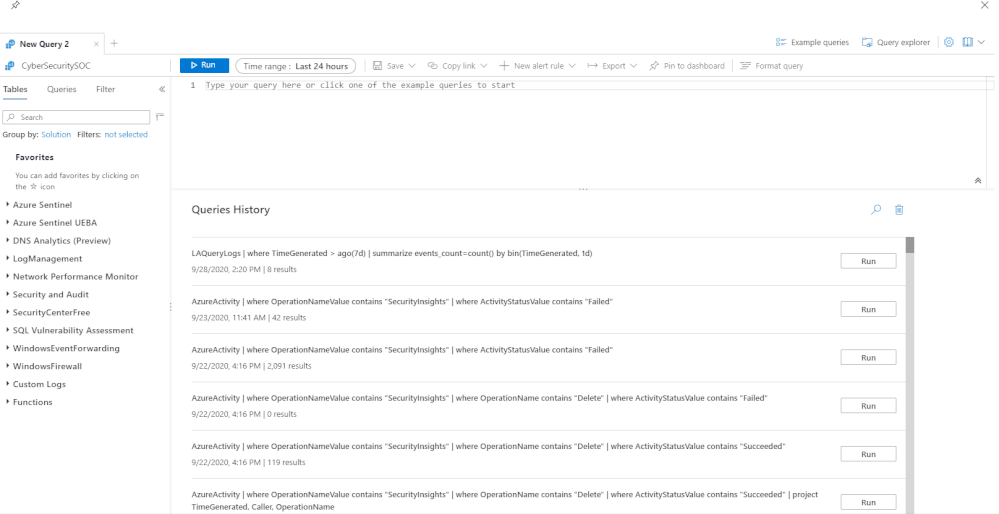Screen dimensions: 999x514
Task: Expand WindowsFirewall node
Action: click(x=7, y=366)
